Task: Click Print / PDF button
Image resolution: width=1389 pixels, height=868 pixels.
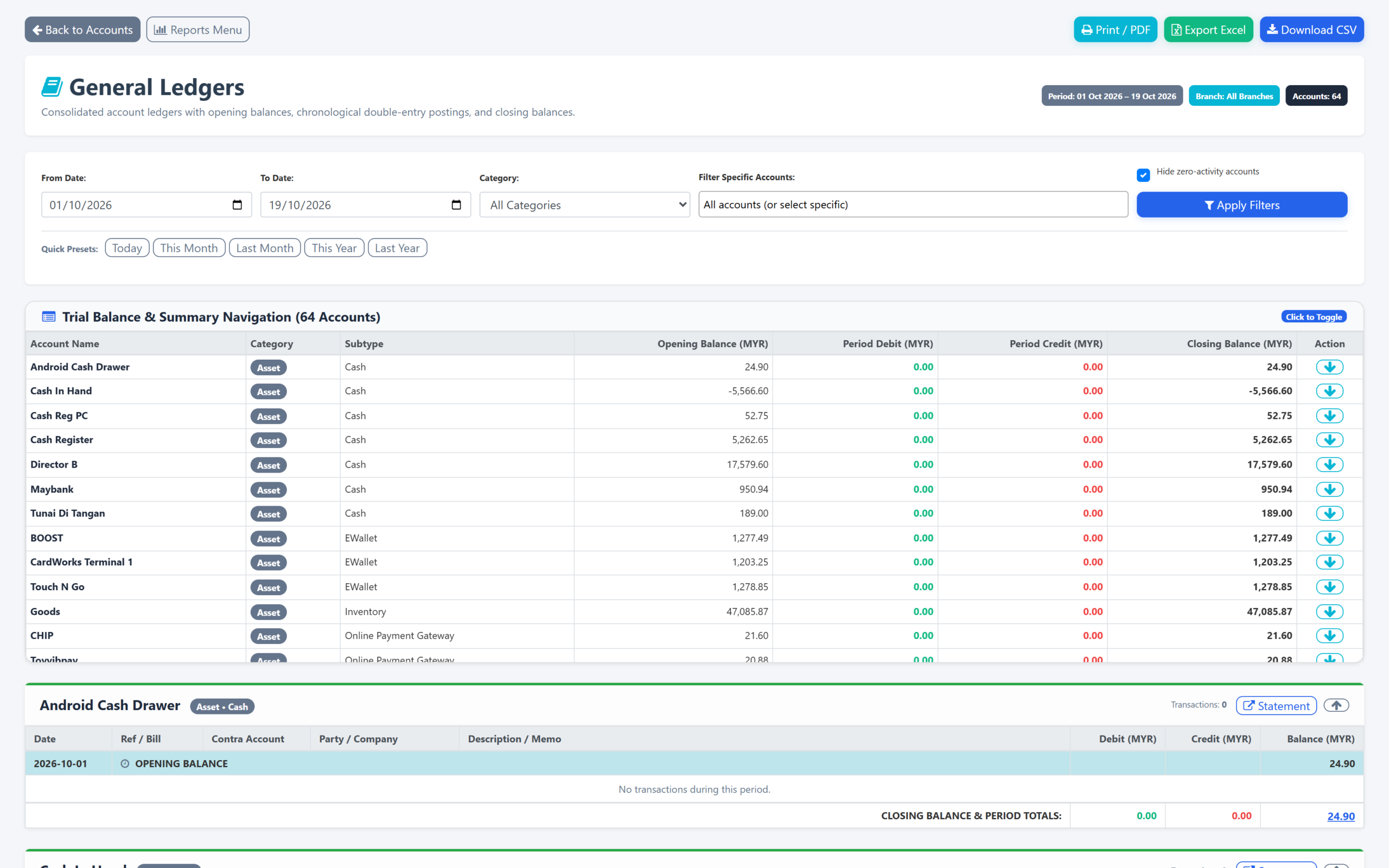Action: point(1115,29)
